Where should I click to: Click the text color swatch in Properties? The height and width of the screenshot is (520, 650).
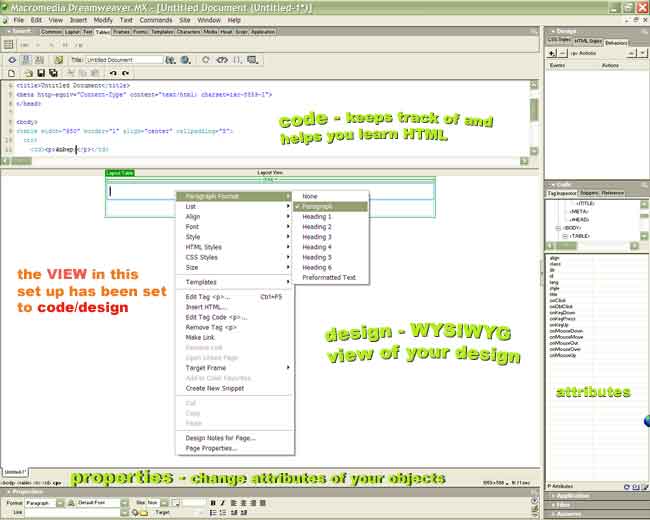click(176, 502)
